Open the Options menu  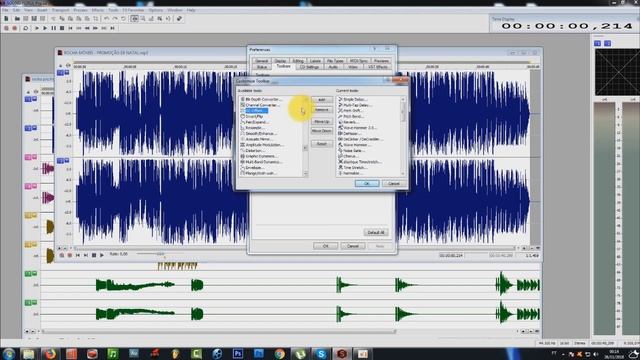tap(156, 10)
